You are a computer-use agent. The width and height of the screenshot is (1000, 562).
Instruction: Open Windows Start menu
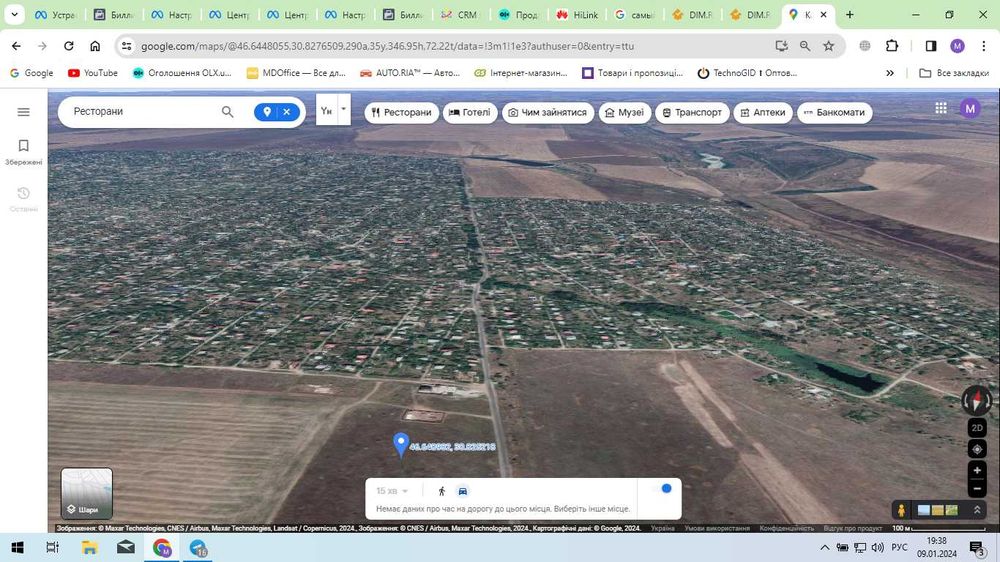click(x=17, y=547)
